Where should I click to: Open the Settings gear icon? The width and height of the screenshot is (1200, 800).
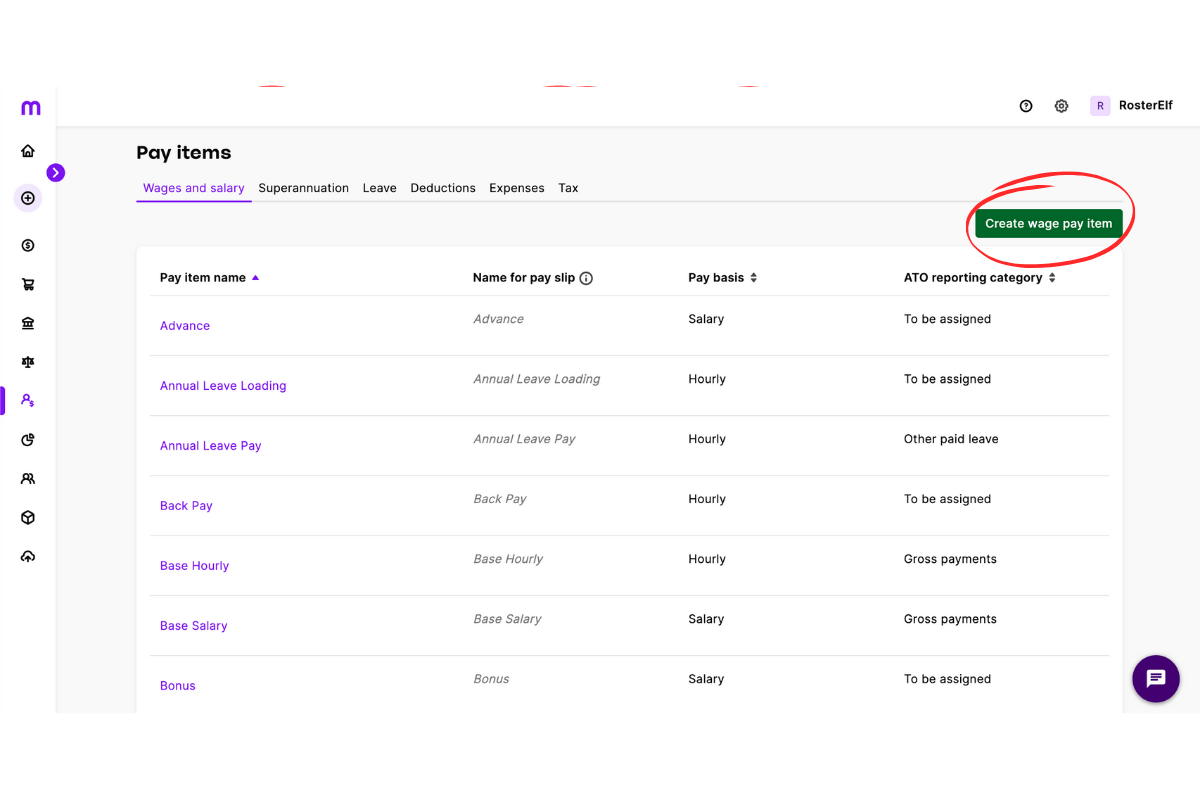coord(1061,105)
